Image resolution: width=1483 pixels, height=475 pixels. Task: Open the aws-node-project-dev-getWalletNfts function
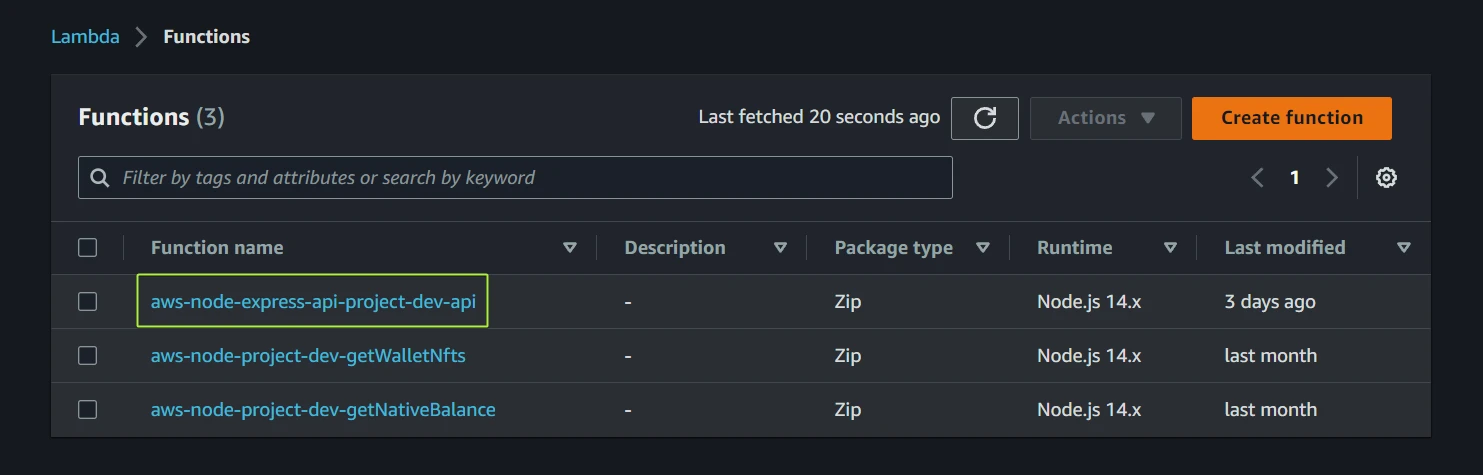[x=308, y=356]
